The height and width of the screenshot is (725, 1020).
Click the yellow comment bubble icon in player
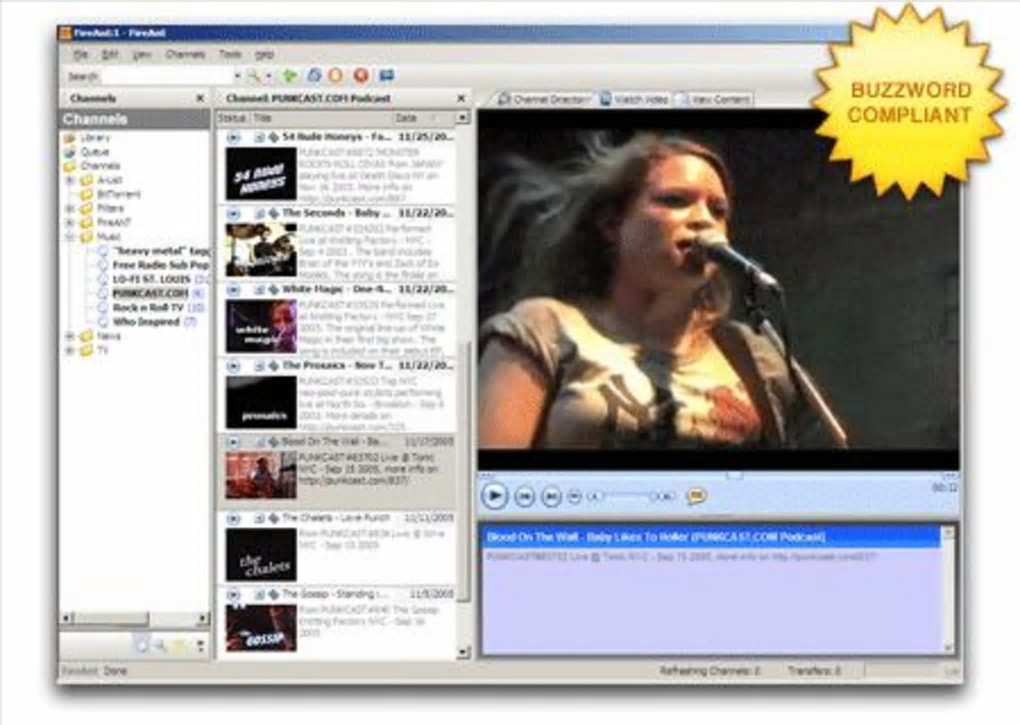[x=696, y=497]
